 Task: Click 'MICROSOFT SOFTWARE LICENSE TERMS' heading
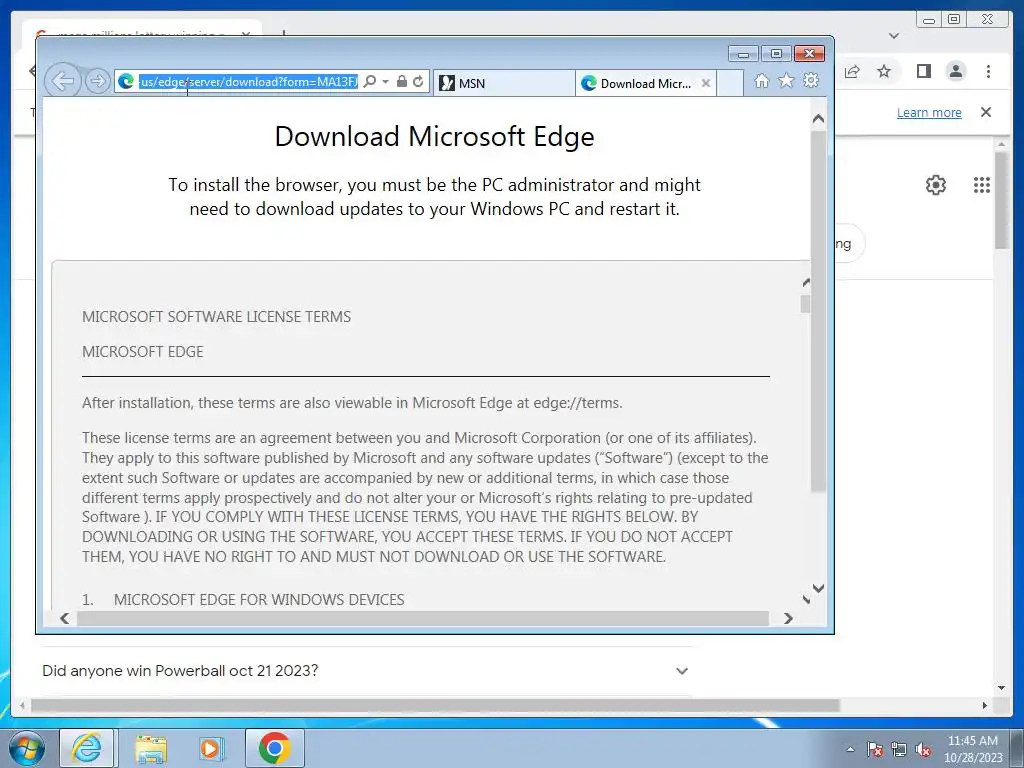(216, 317)
